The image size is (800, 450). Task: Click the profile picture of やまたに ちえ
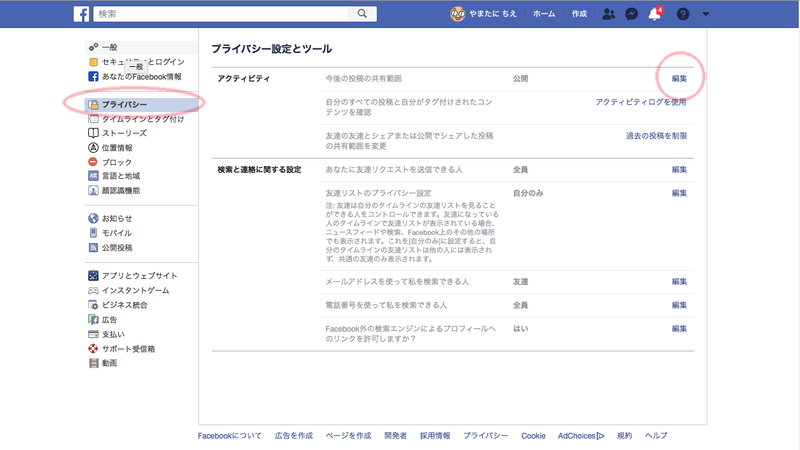[456, 14]
